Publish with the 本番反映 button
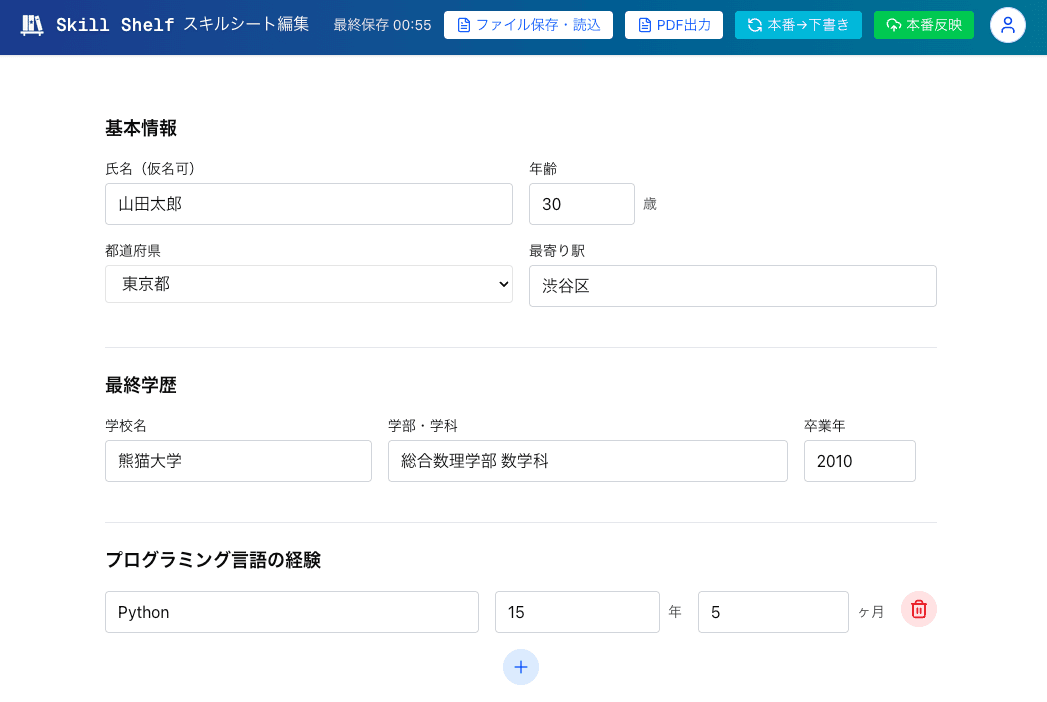 coord(923,25)
